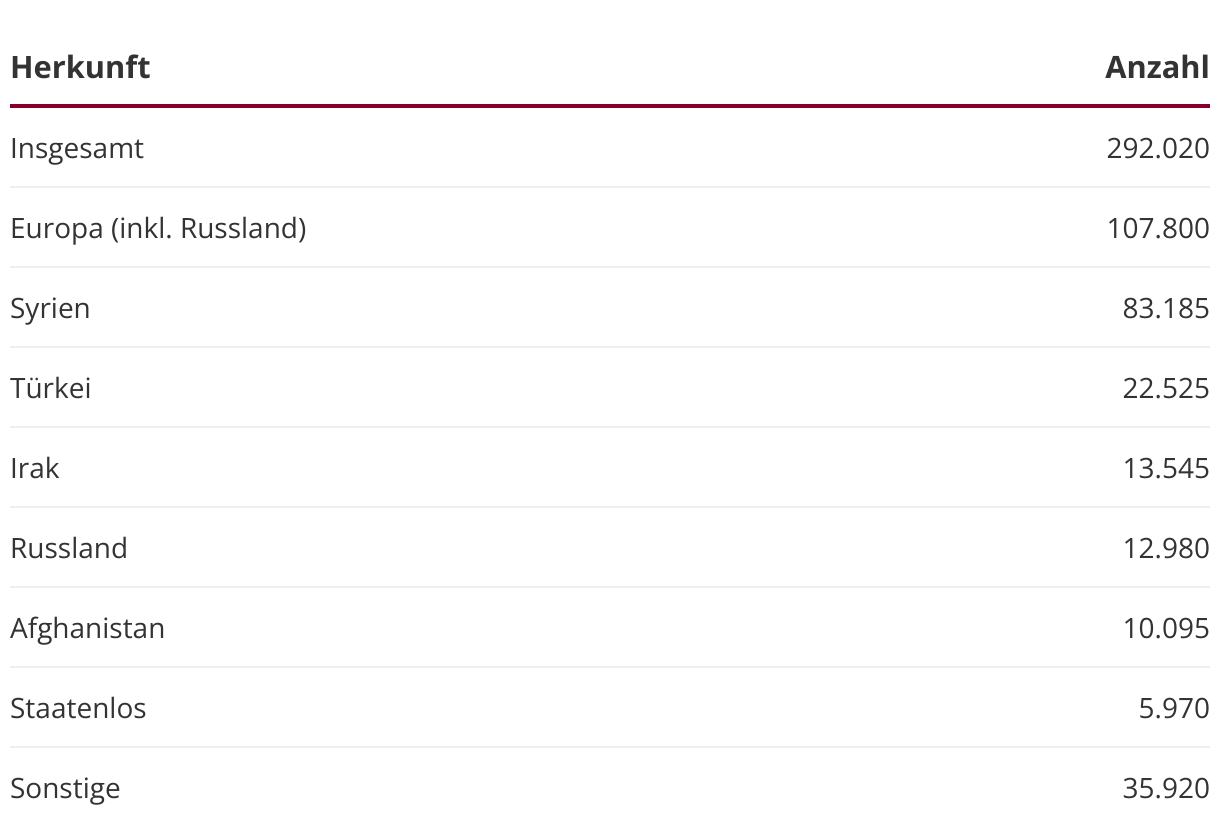Click the Herkunft column header
This screenshot has height=836, width=1220.
tap(80, 67)
